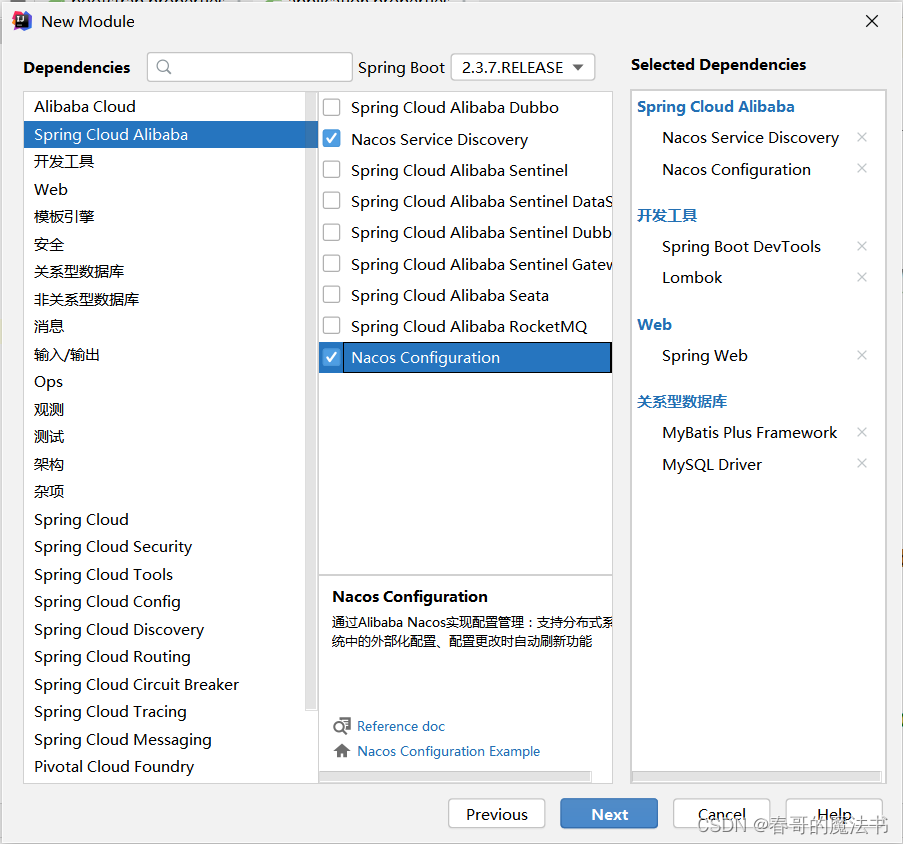Click the category list vertical scrollbar
The width and height of the screenshot is (903, 844).
coord(311,400)
